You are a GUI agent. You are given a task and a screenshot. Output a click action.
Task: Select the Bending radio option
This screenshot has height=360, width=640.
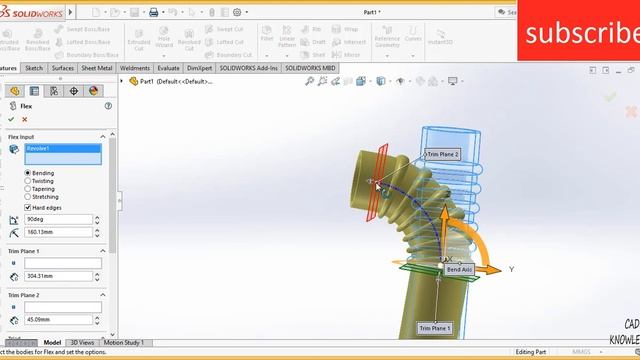tap(28, 173)
